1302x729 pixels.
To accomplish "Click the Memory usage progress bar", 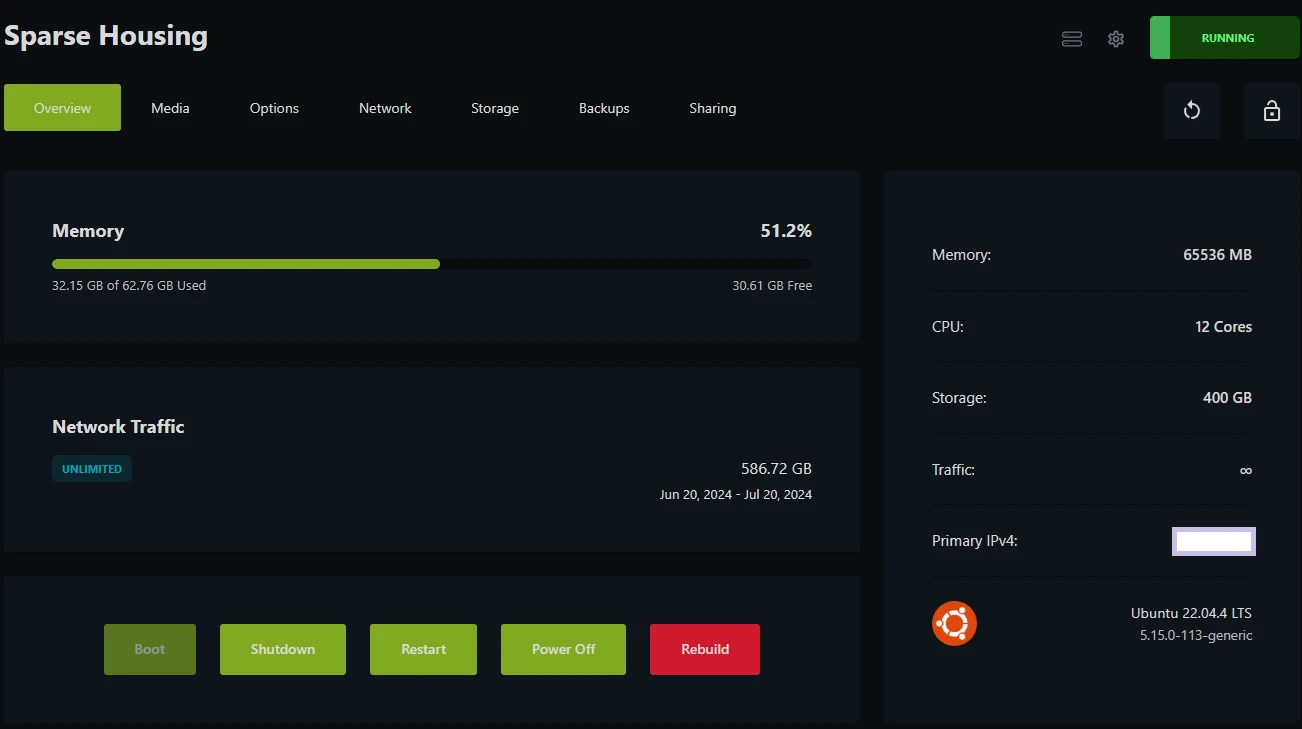I will pyautogui.click(x=431, y=264).
